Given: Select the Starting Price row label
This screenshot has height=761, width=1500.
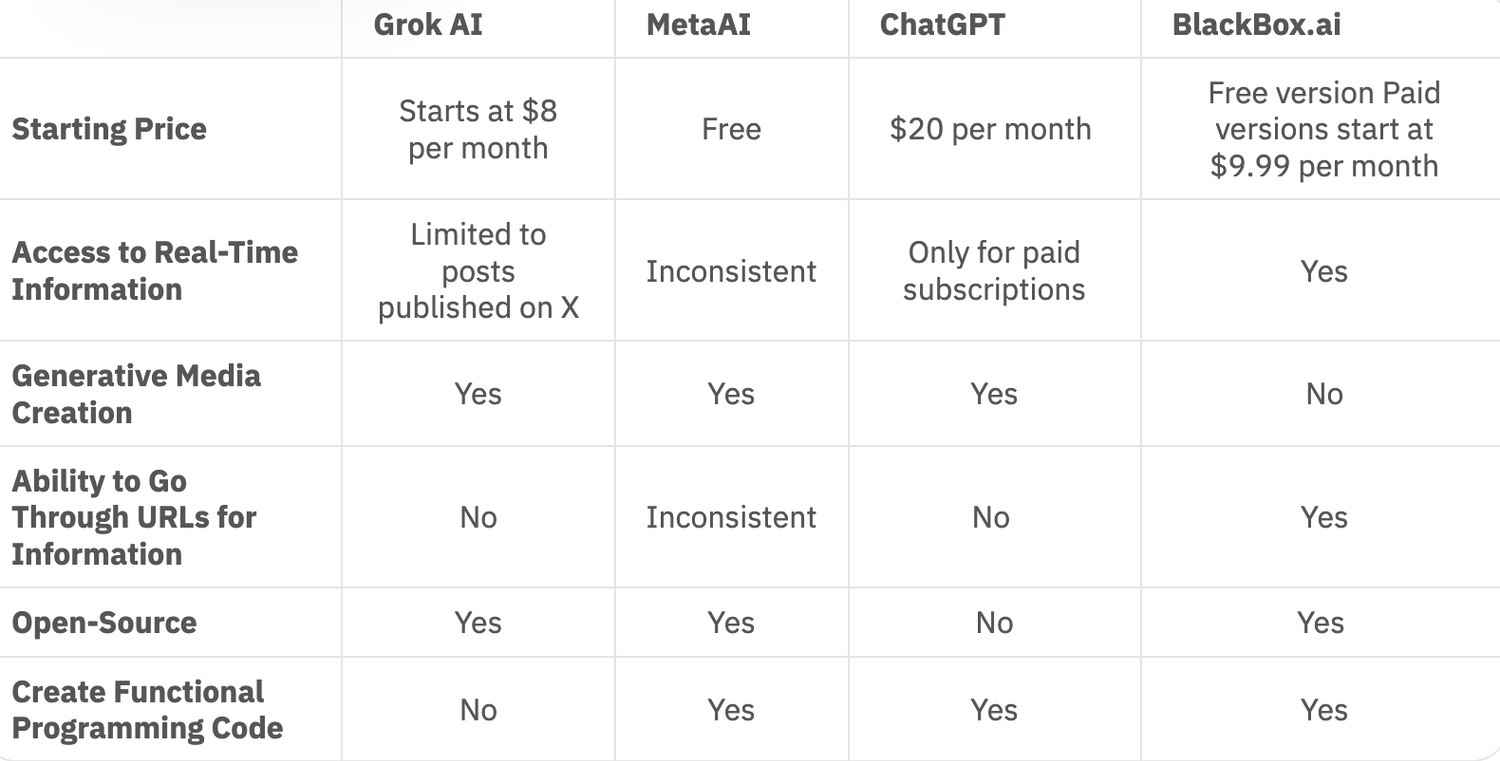Looking at the screenshot, I should click(109, 129).
